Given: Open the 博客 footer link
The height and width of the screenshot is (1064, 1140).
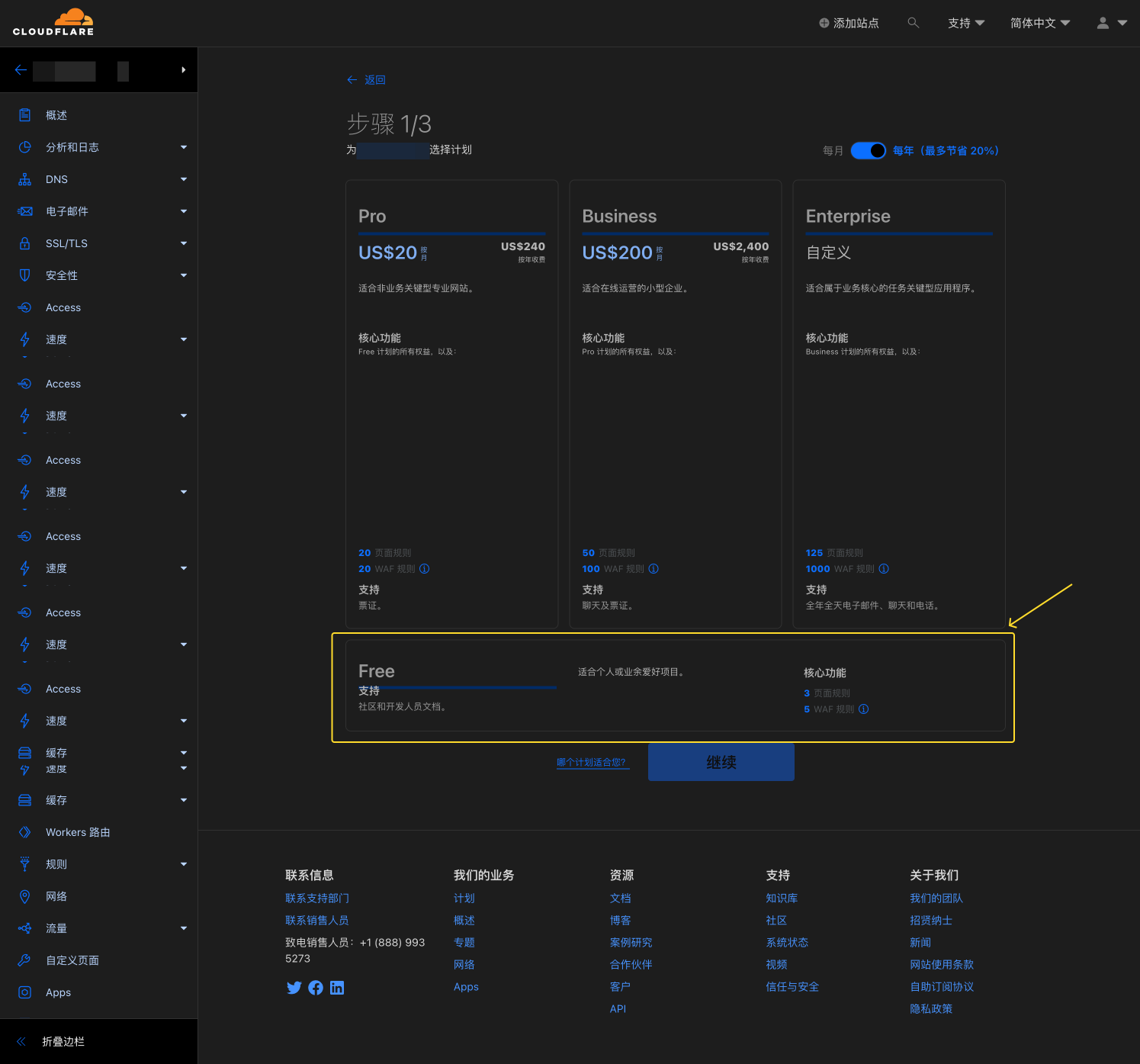Looking at the screenshot, I should (621, 921).
